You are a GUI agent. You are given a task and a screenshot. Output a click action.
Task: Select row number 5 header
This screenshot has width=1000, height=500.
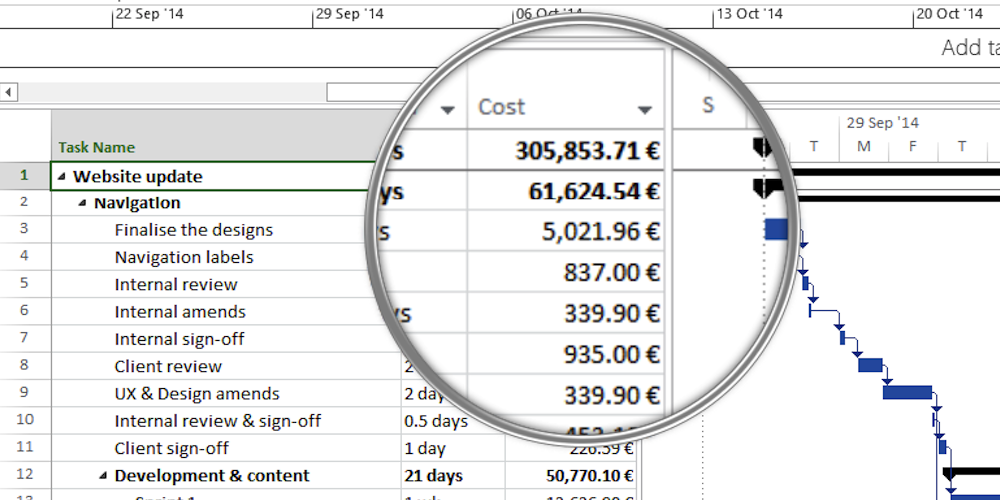point(25,284)
